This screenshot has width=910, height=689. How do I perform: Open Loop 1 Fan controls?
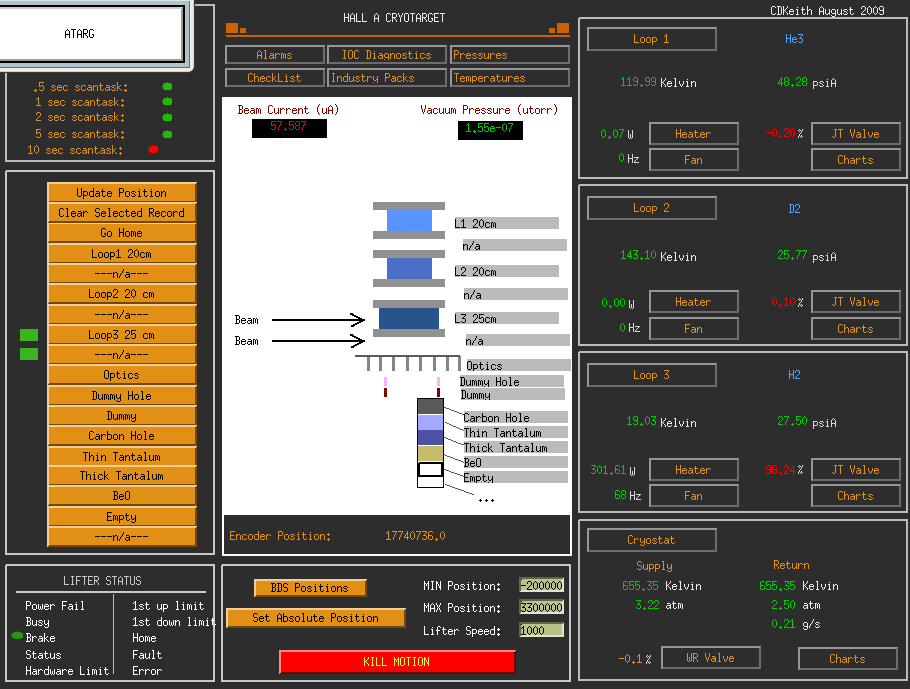[x=694, y=160]
